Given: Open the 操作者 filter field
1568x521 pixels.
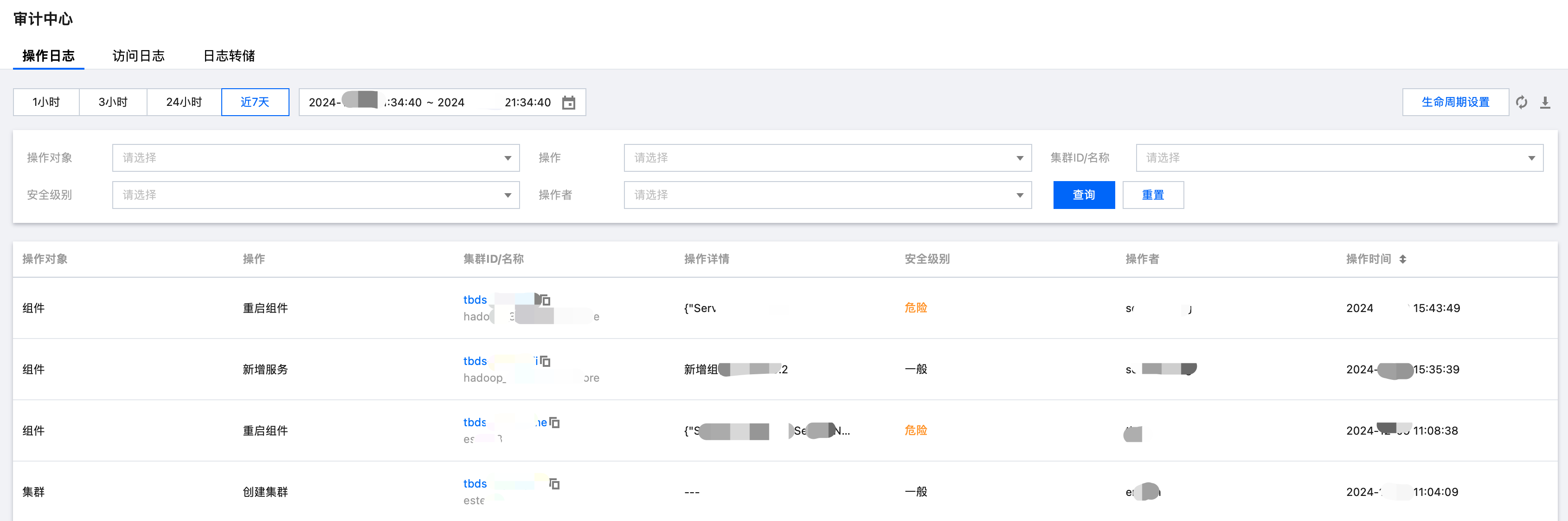Looking at the screenshot, I should 827,195.
